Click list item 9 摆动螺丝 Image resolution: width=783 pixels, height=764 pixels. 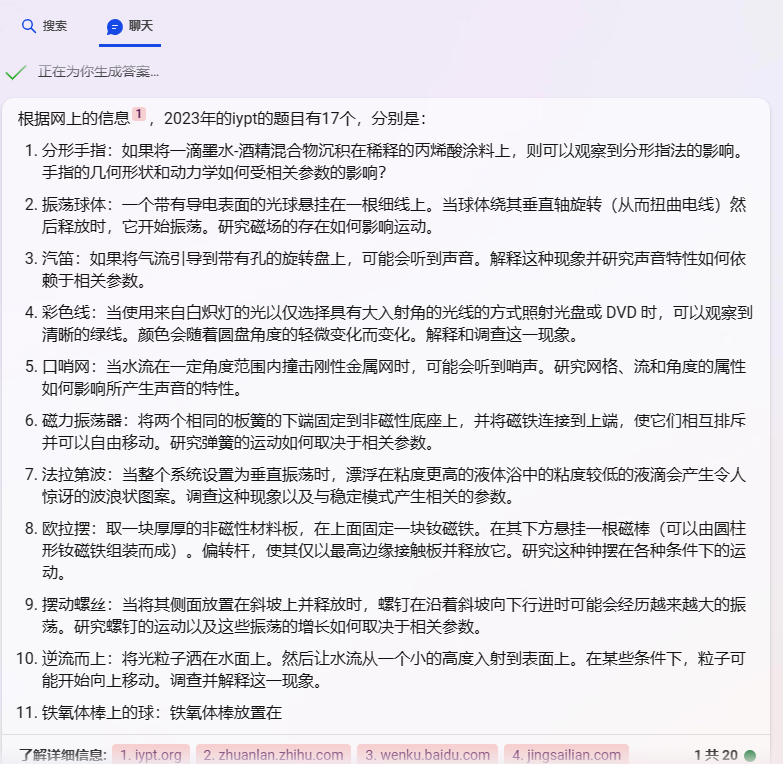coord(386,615)
